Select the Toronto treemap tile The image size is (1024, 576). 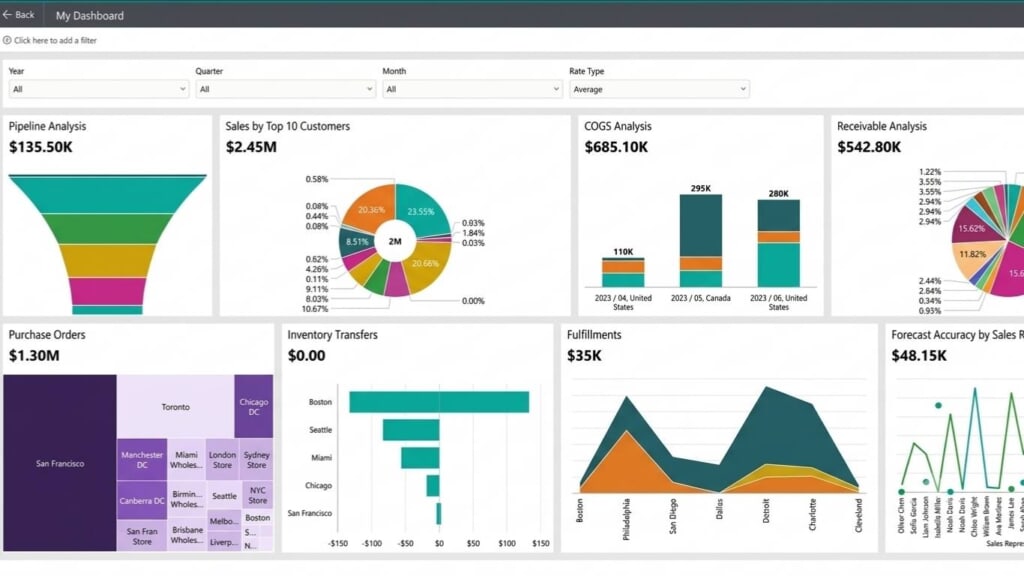pos(176,406)
